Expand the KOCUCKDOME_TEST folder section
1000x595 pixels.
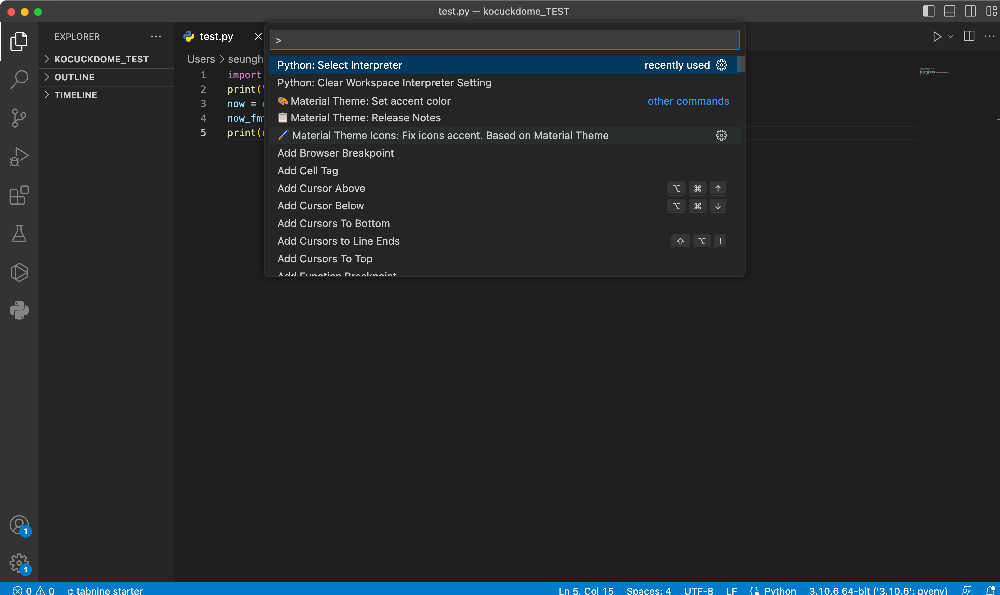106,59
